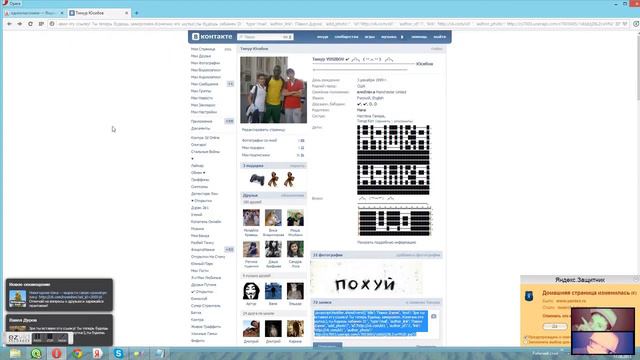Open 'Мои Закладки' in the left menu
This screenshot has height=360, width=640.
click(203, 105)
